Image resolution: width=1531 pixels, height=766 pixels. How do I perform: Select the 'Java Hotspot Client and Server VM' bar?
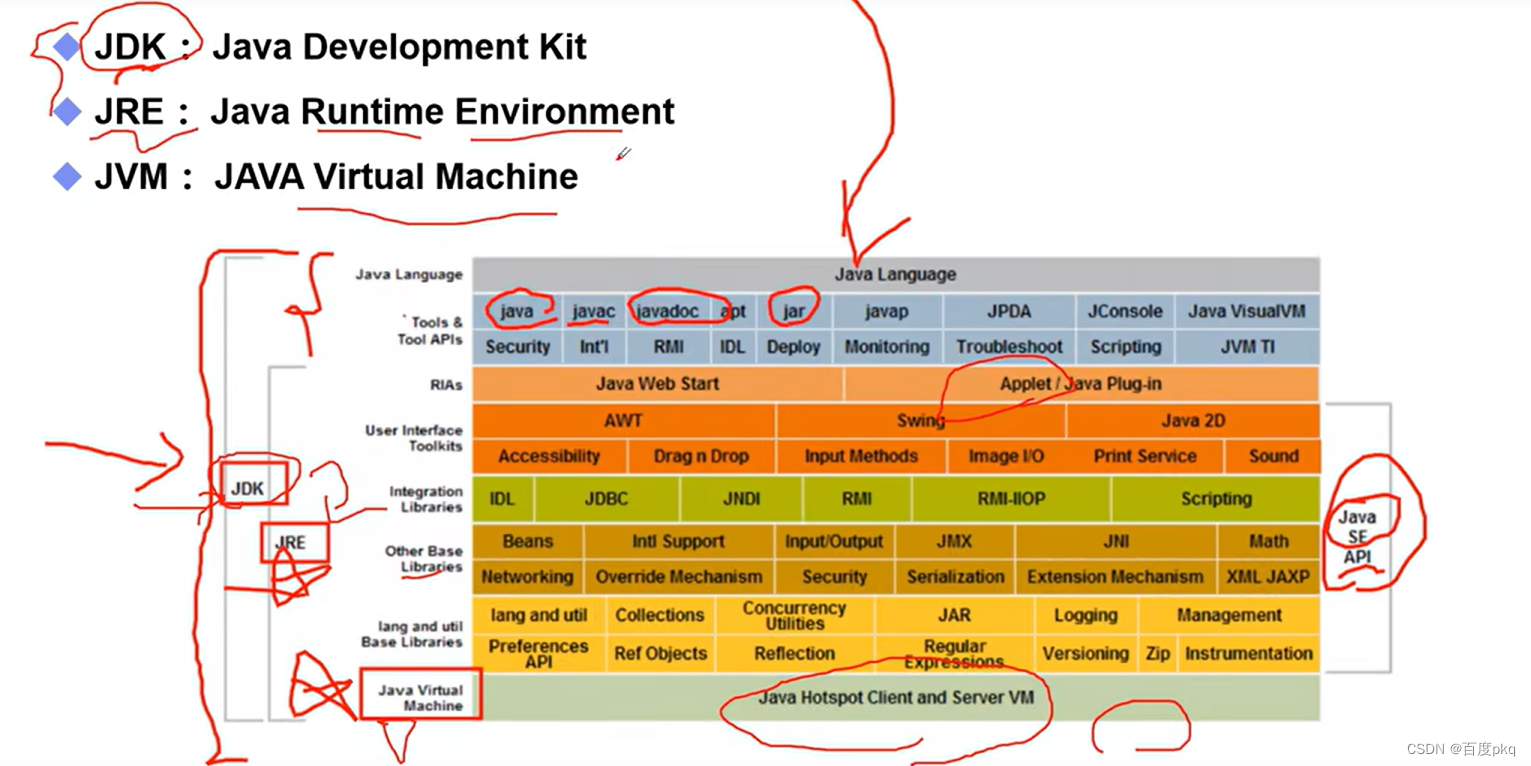tap(895, 697)
